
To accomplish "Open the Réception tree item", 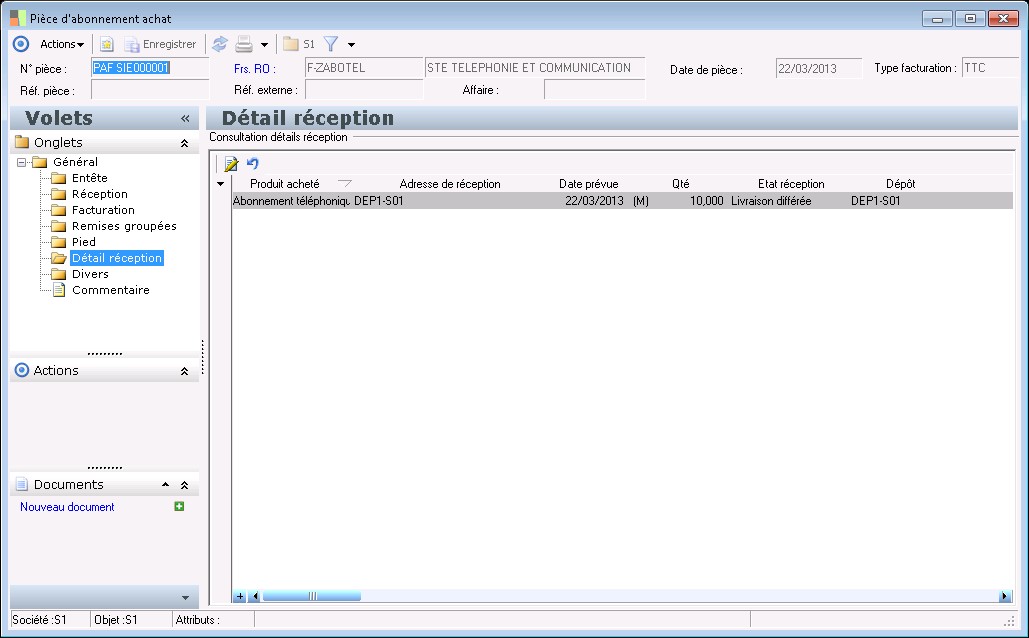I will click(x=100, y=194).
